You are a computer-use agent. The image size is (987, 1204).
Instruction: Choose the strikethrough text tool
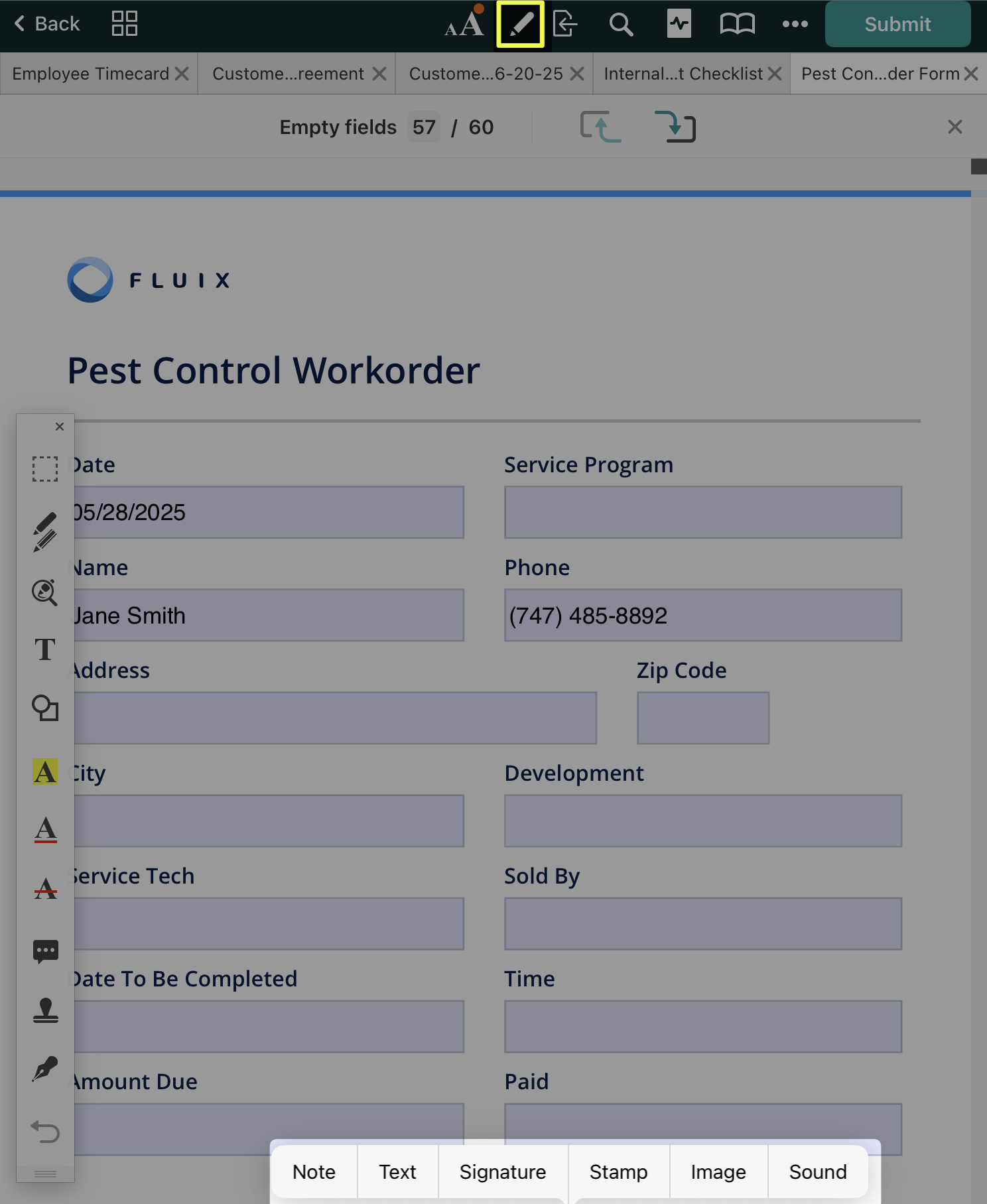click(x=45, y=888)
